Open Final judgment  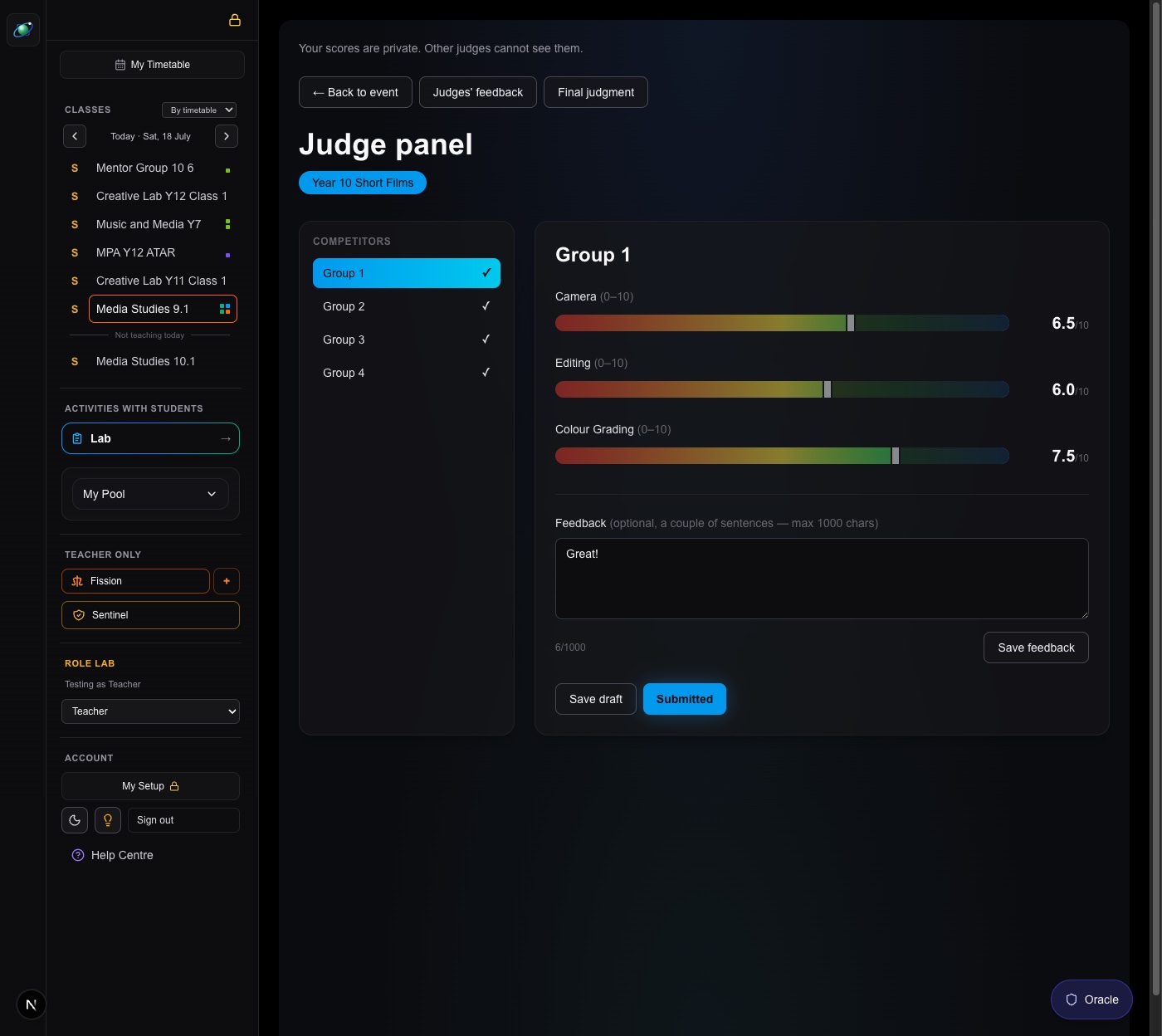tap(596, 92)
